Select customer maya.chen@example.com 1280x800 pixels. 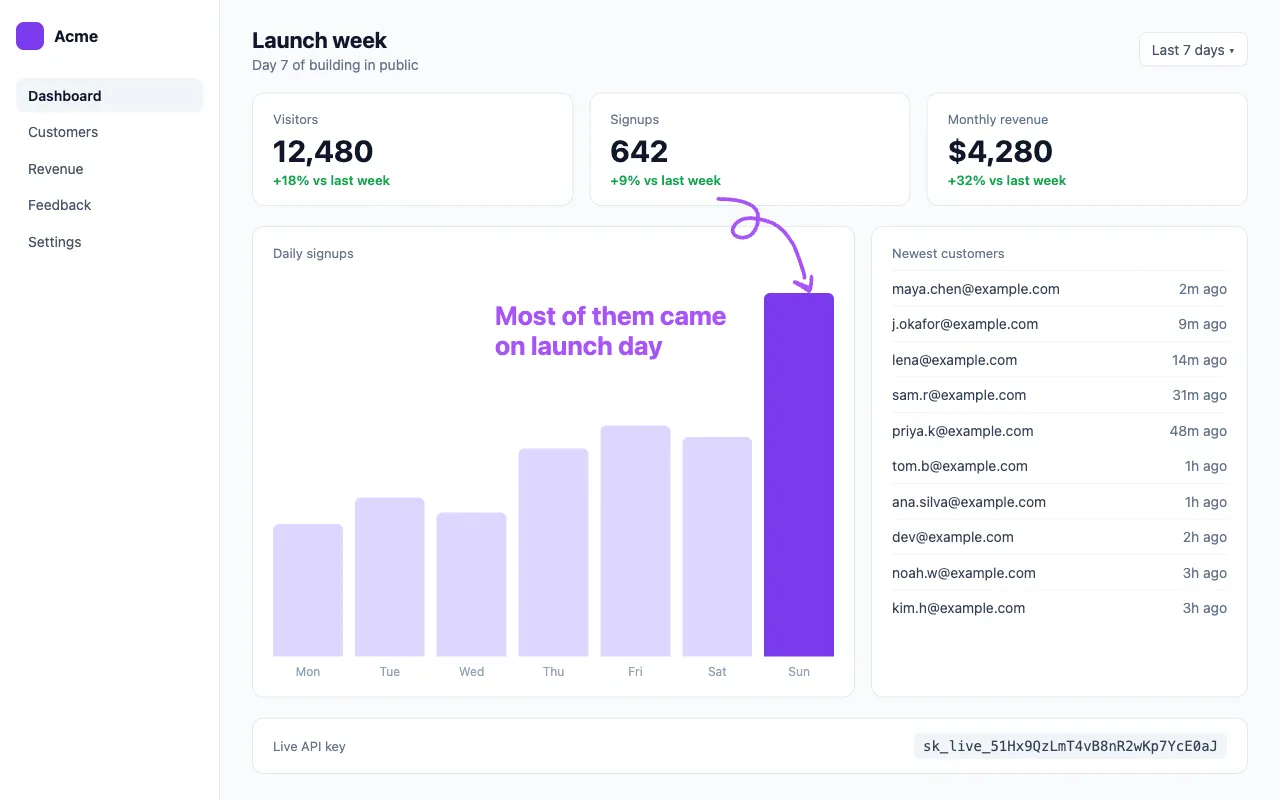click(x=1059, y=289)
